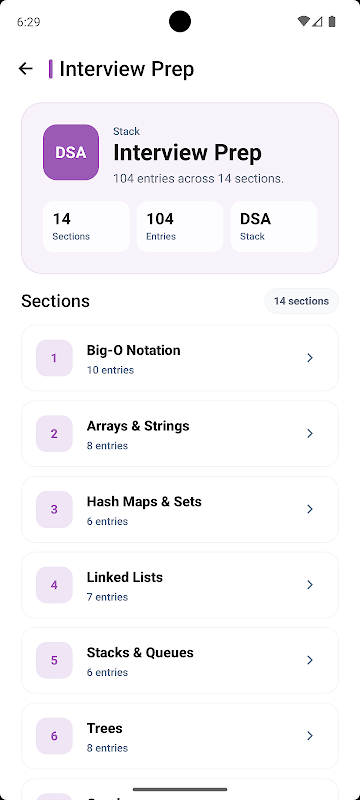Image resolution: width=360 pixels, height=800 pixels.
Task: Tap the battery status icon
Action: (332, 21)
